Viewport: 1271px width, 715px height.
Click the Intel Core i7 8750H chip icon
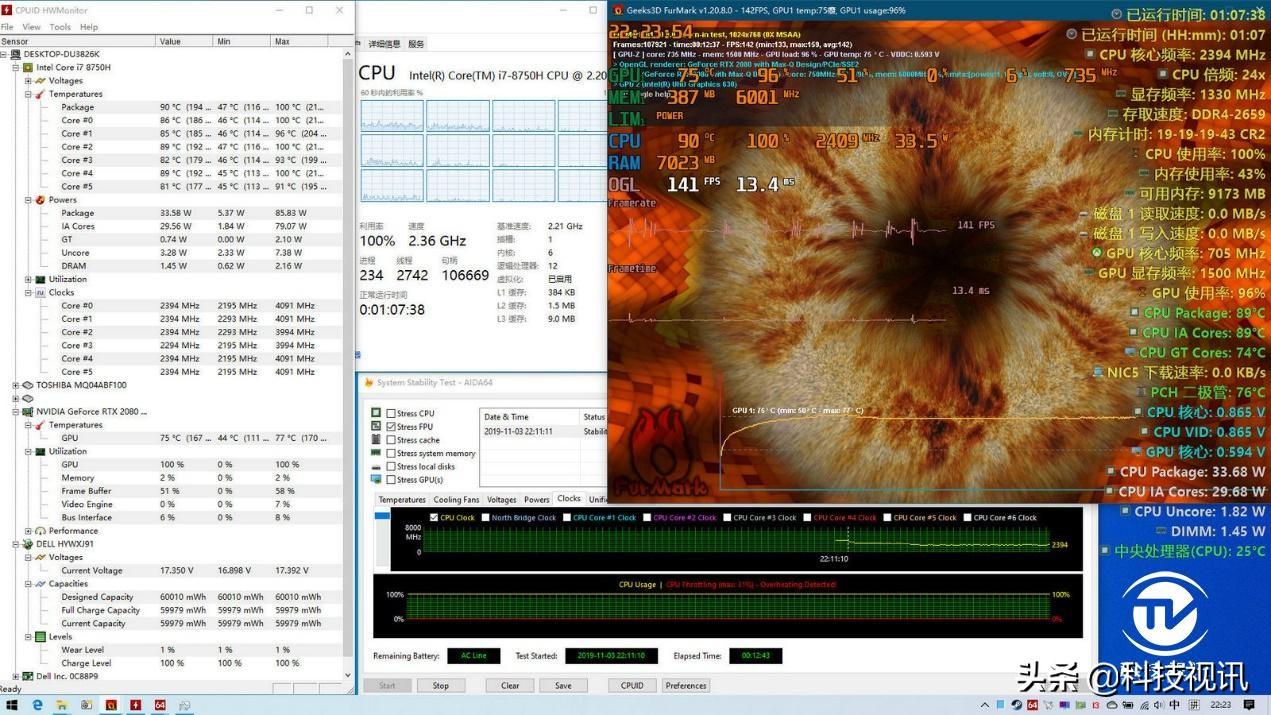coord(27,67)
